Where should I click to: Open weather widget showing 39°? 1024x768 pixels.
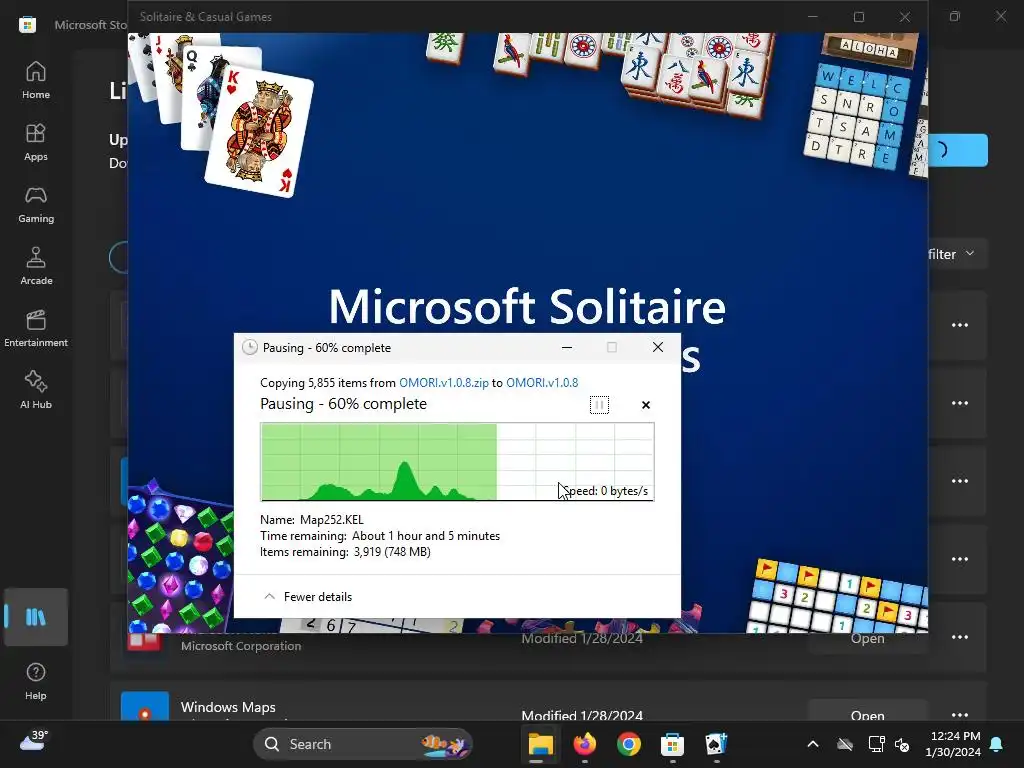click(34, 741)
